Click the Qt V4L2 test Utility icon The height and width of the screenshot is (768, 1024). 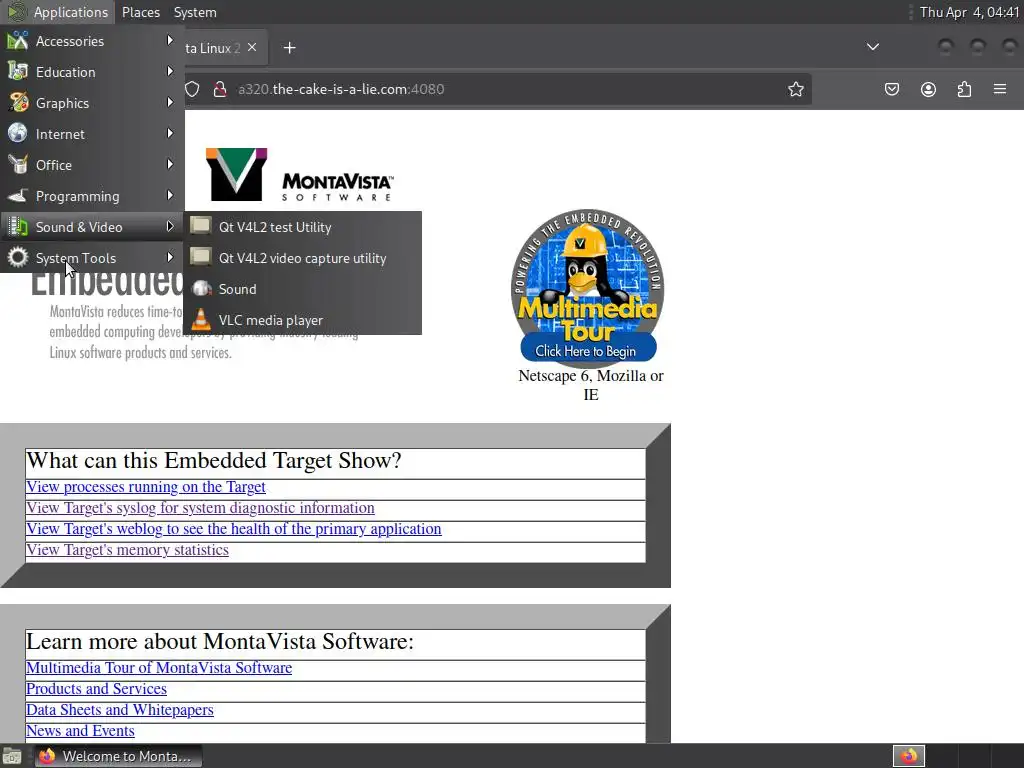coord(200,226)
